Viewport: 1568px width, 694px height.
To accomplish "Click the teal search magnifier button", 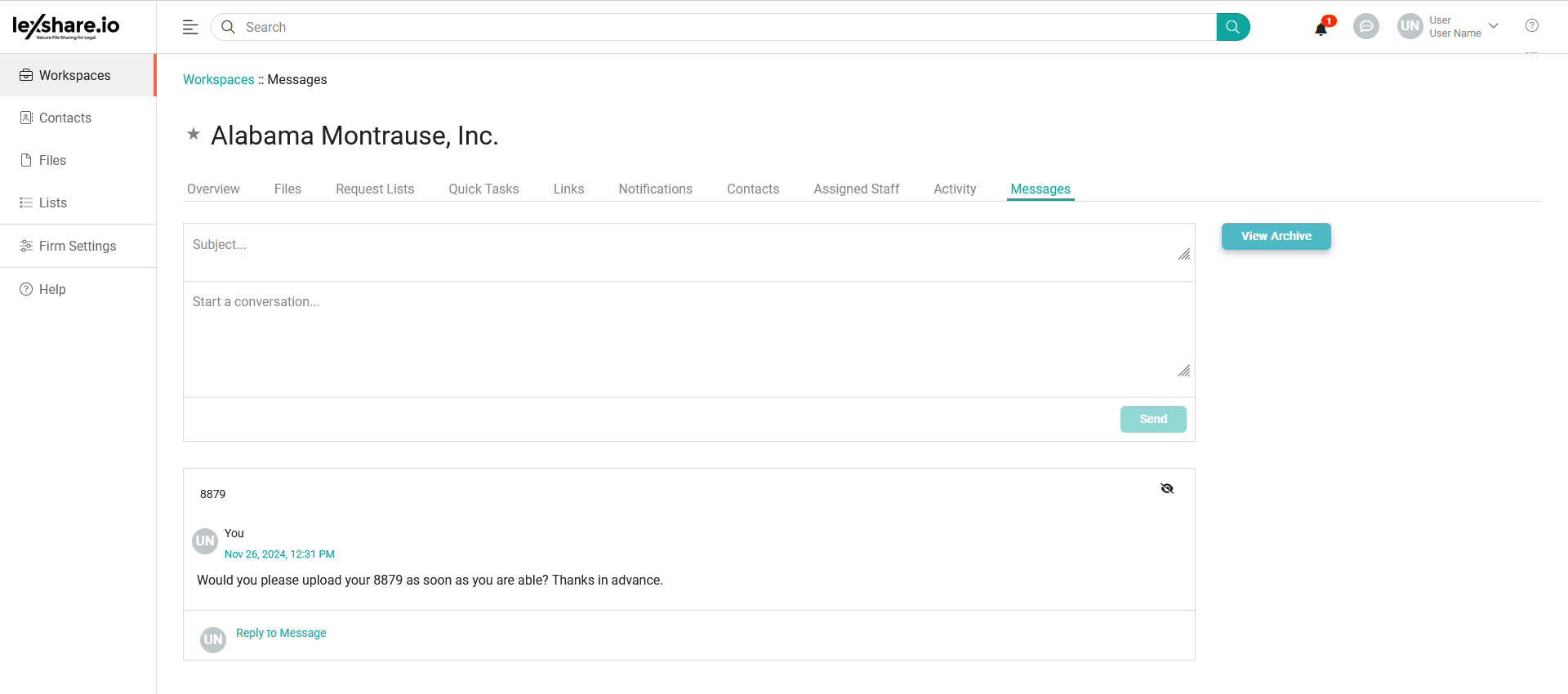I will tap(1232, 27).
